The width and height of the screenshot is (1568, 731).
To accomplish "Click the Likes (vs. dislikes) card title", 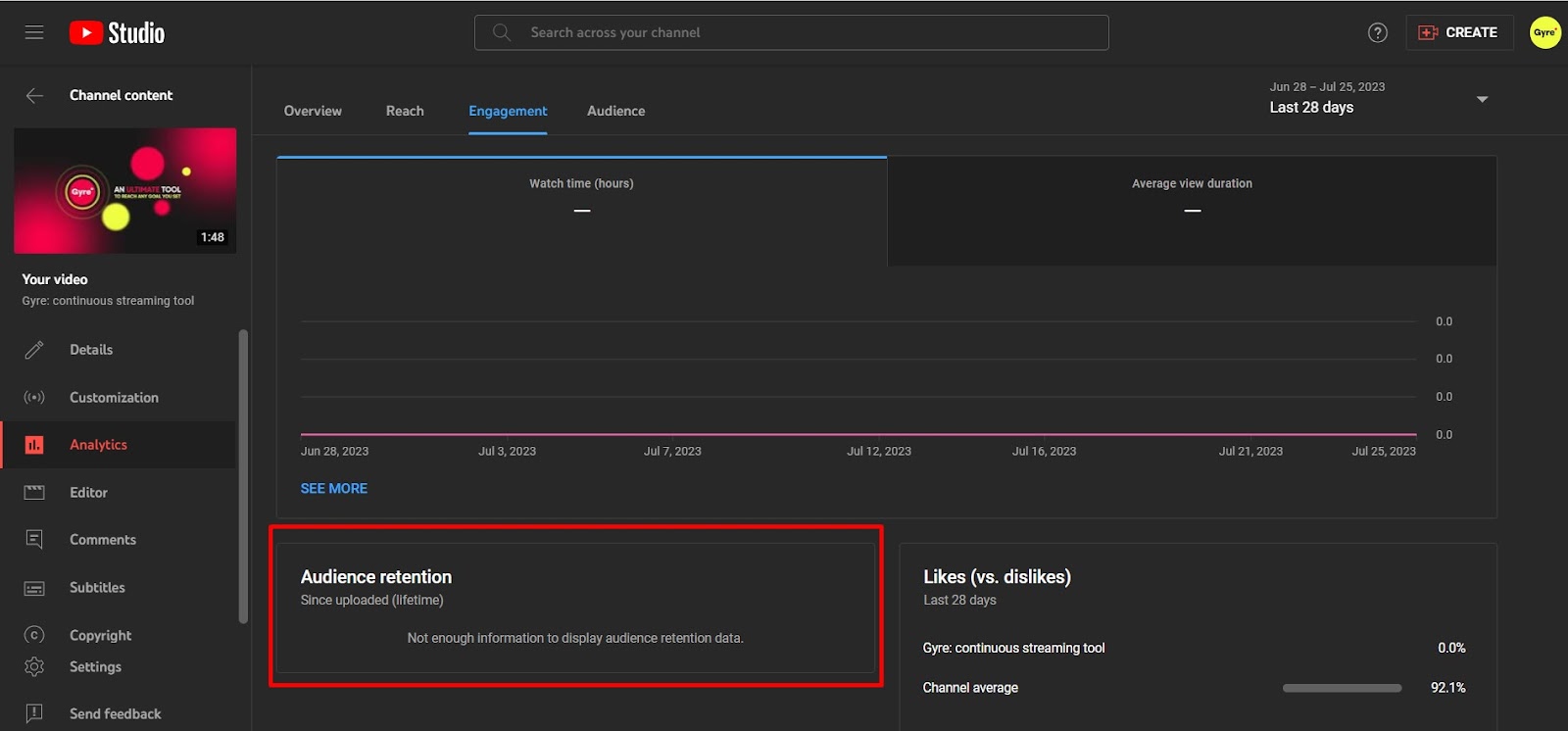I will (x=997, y=577).
